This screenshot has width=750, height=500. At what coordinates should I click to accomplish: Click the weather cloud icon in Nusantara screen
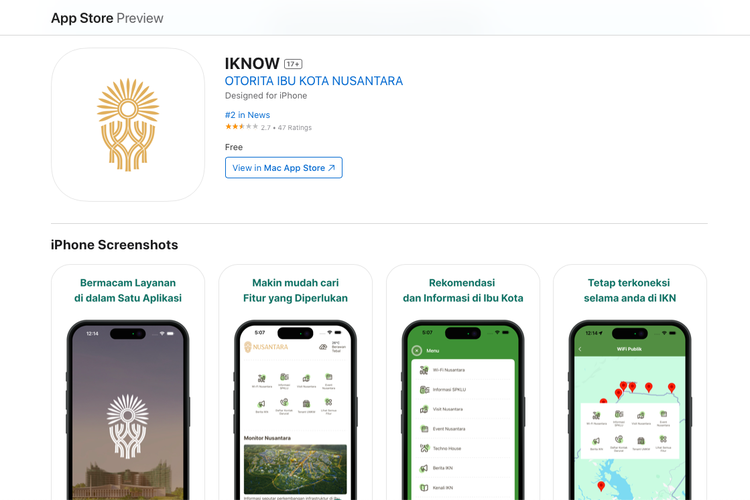[323, 347]
